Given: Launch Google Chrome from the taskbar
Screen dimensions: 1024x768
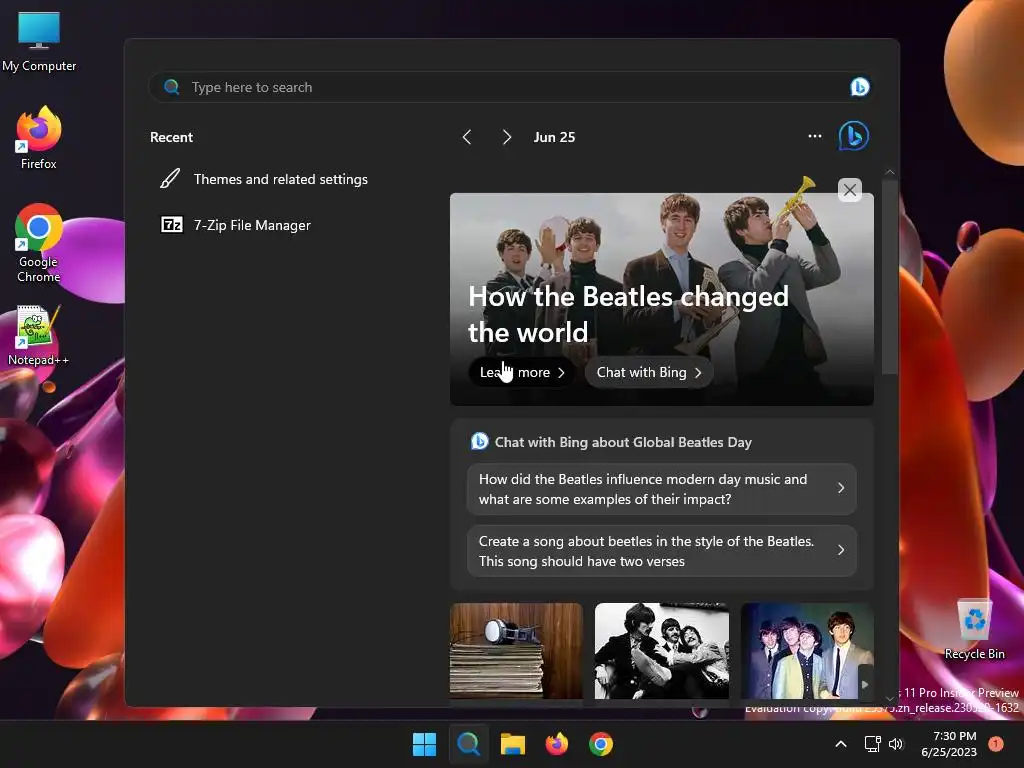Looking at the screenshot, I should point(601,744).
